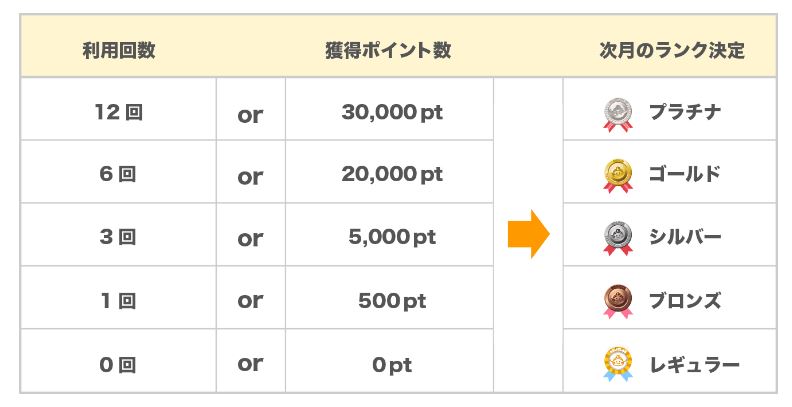This screenshot has width=792, height=407.
Task: Click the 次月のランク決定 header
Action: click(x=671, y=50)
